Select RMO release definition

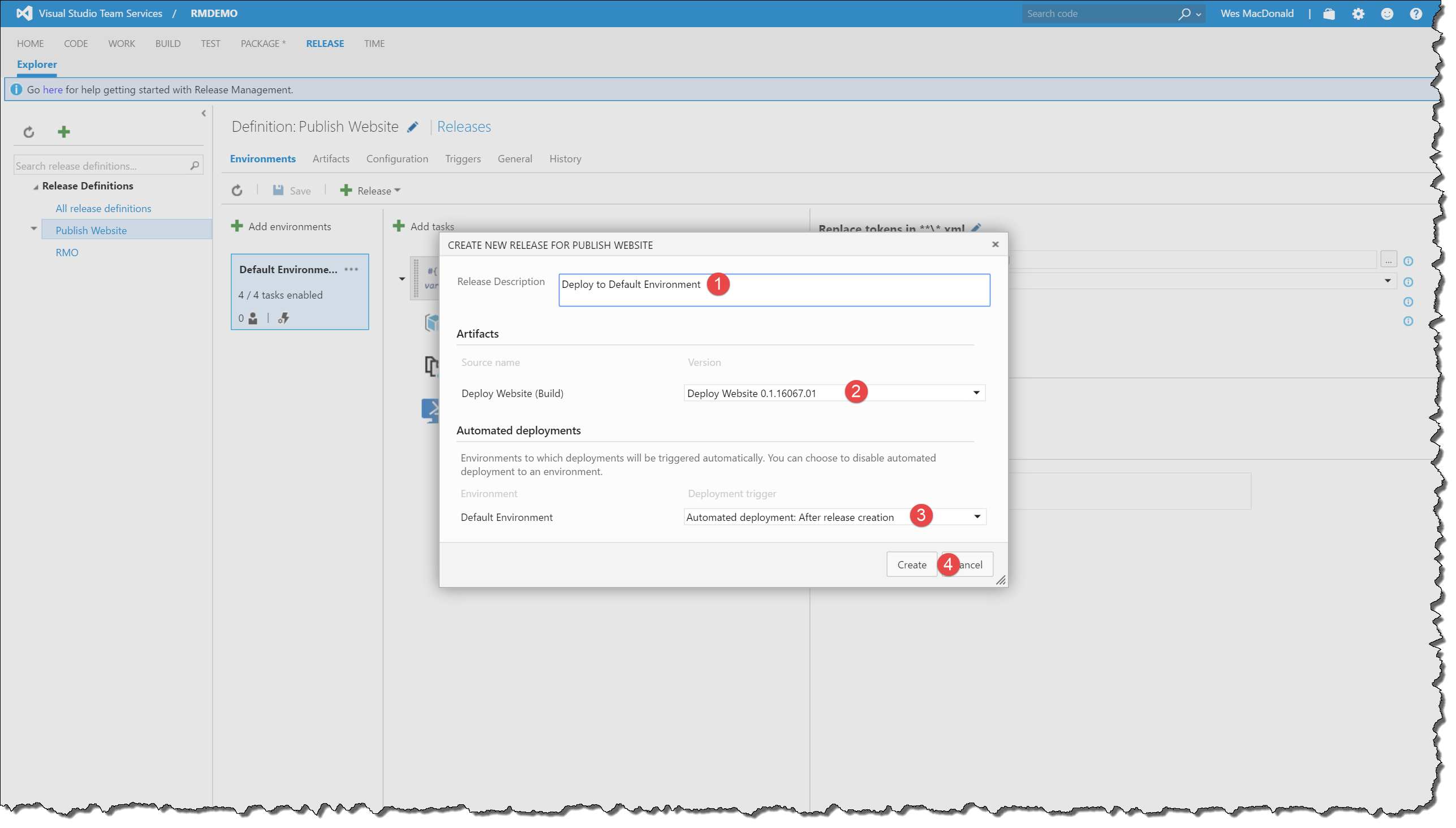67,252
